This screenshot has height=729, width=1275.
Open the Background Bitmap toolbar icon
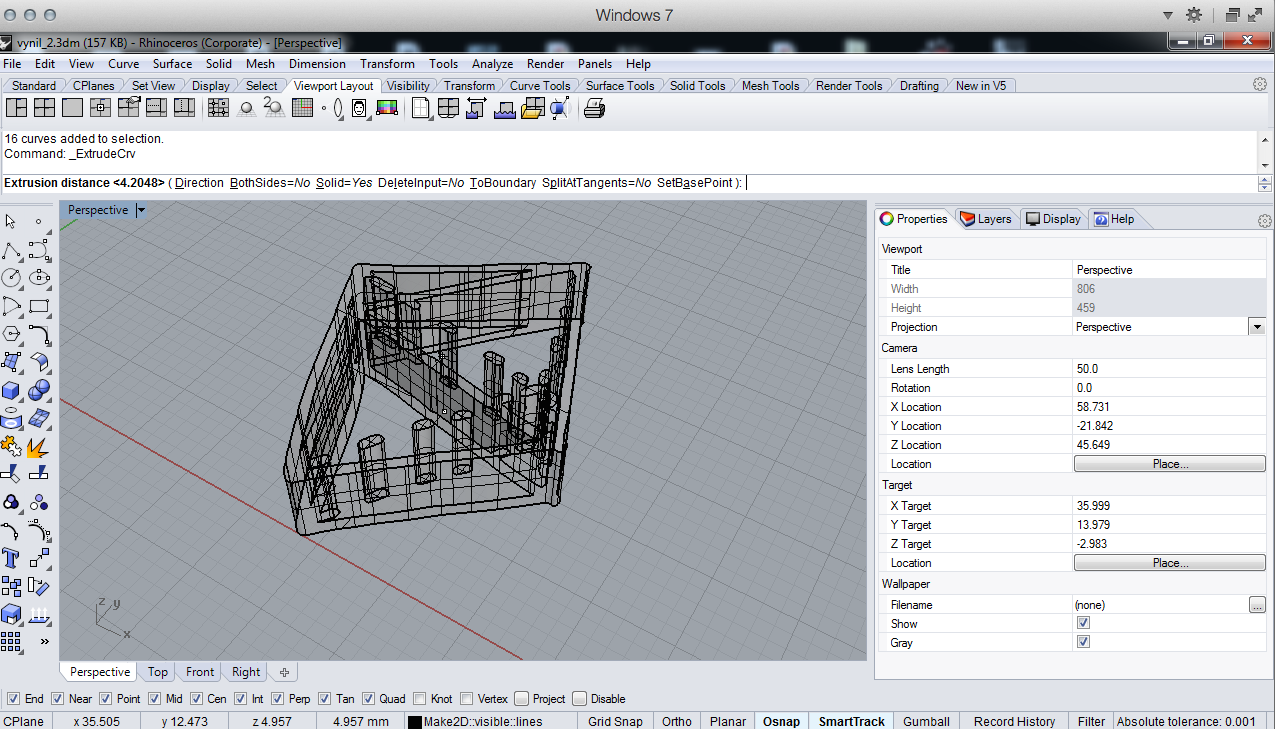(x=361, y=108)
